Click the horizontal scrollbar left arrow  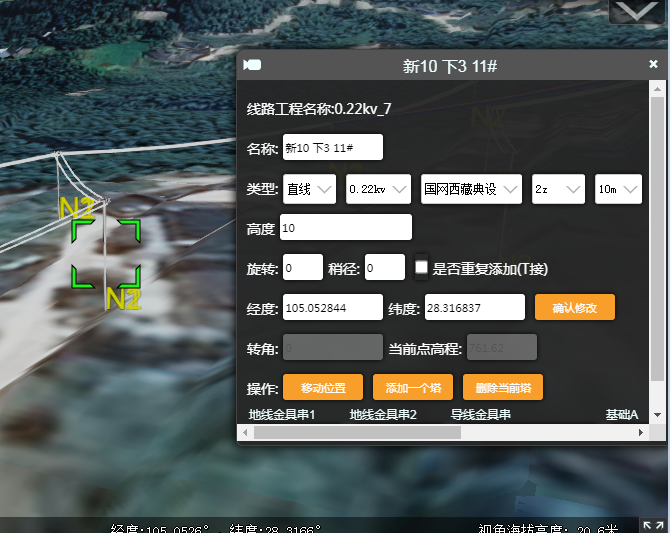[x=245, y=433]
